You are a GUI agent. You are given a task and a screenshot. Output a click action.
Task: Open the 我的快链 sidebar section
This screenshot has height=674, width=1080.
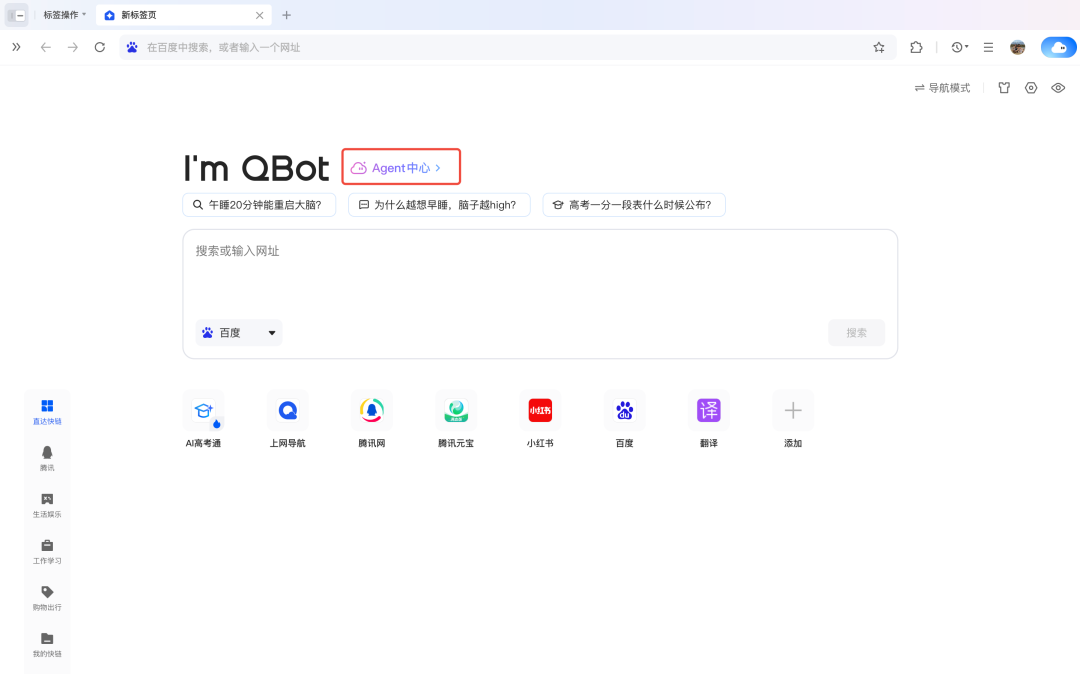(47, 646)
